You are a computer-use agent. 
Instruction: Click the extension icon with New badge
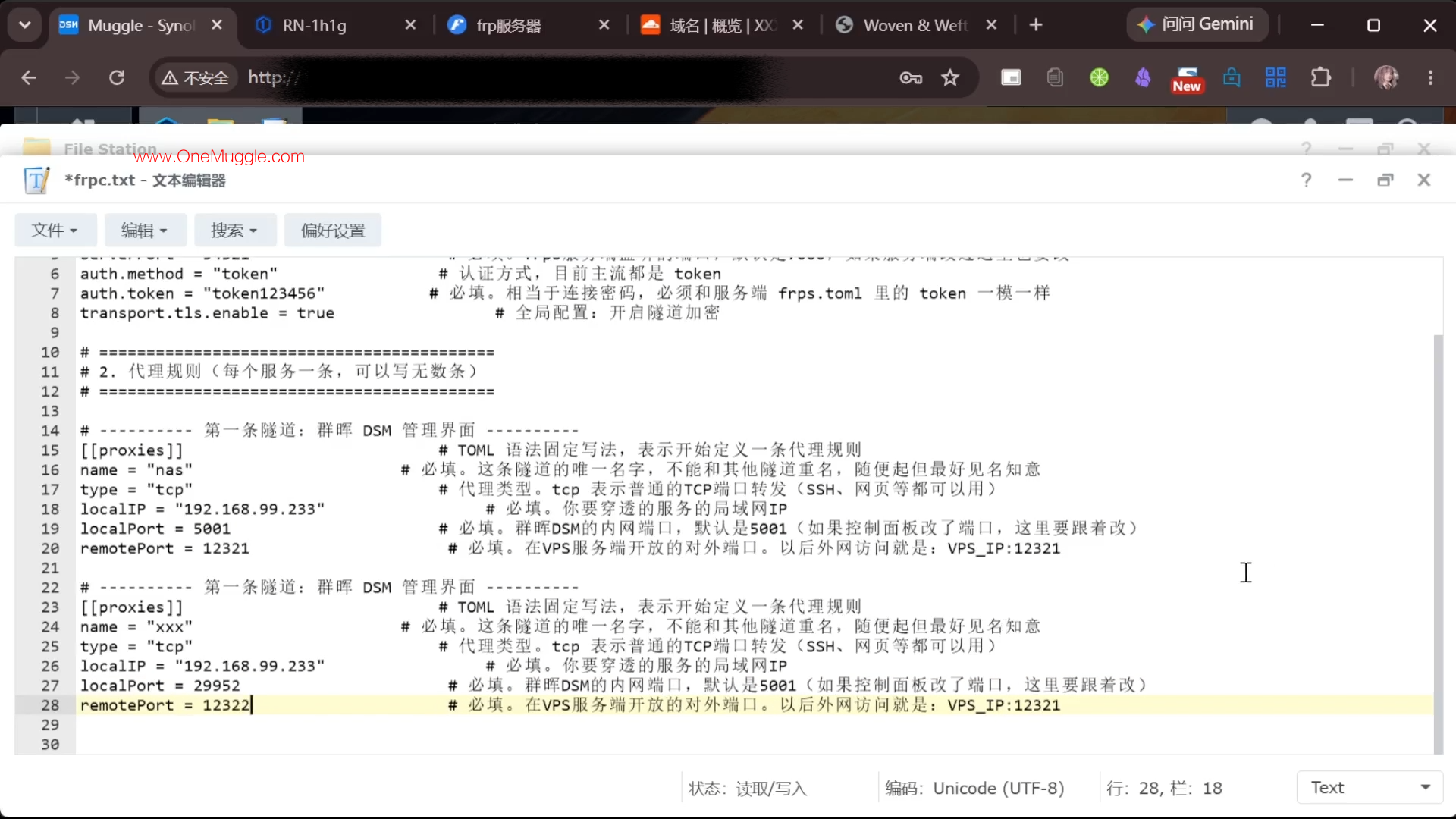[1187, 79]
